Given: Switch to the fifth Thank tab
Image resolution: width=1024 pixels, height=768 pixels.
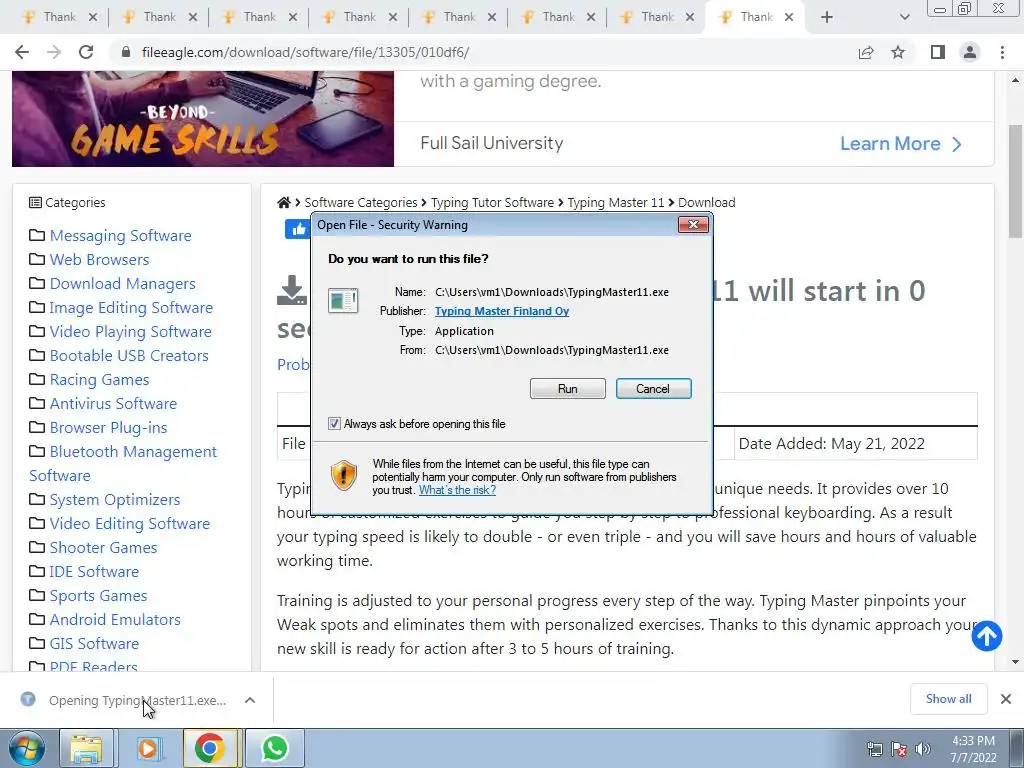Looking at the screenshot, I should pyautogui.click(x=459, y=17).
